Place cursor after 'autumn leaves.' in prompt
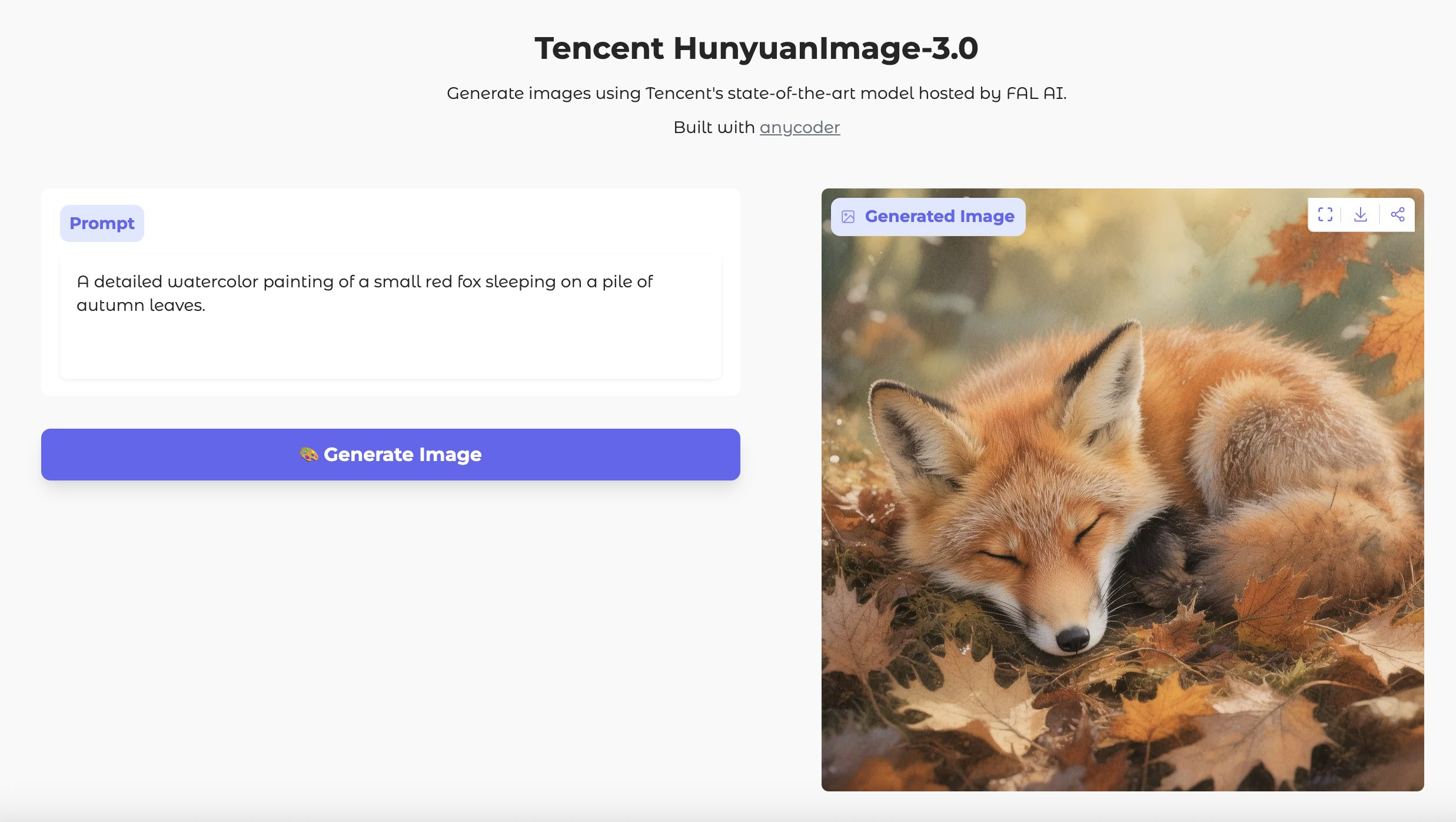 207,306
